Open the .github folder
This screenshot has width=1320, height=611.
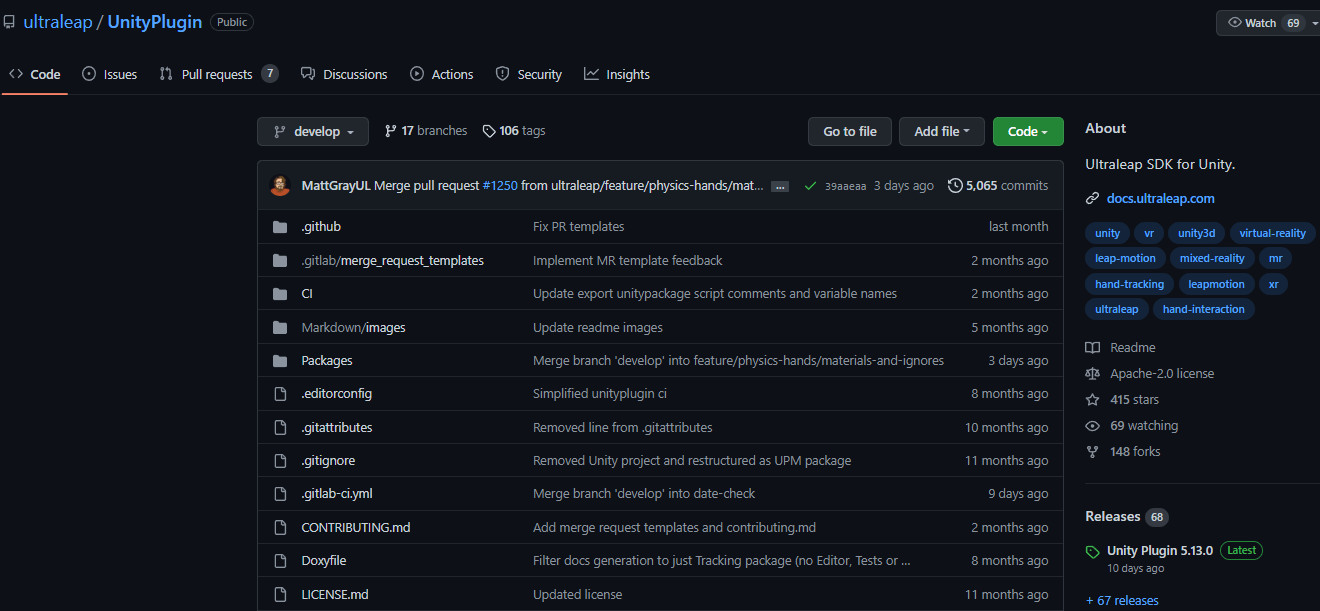[x=321, y=227]
